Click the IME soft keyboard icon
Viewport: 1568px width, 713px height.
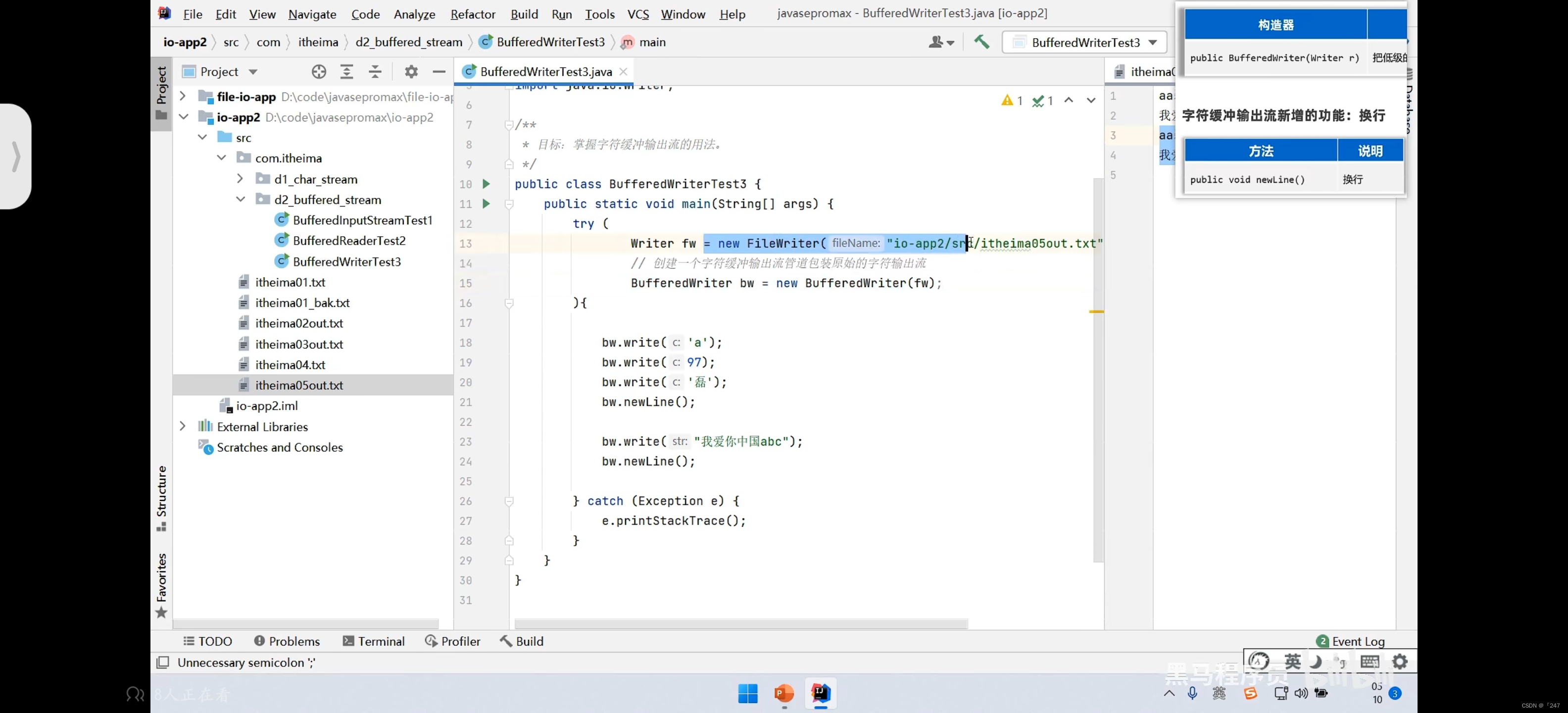(x=1370, y=661)
